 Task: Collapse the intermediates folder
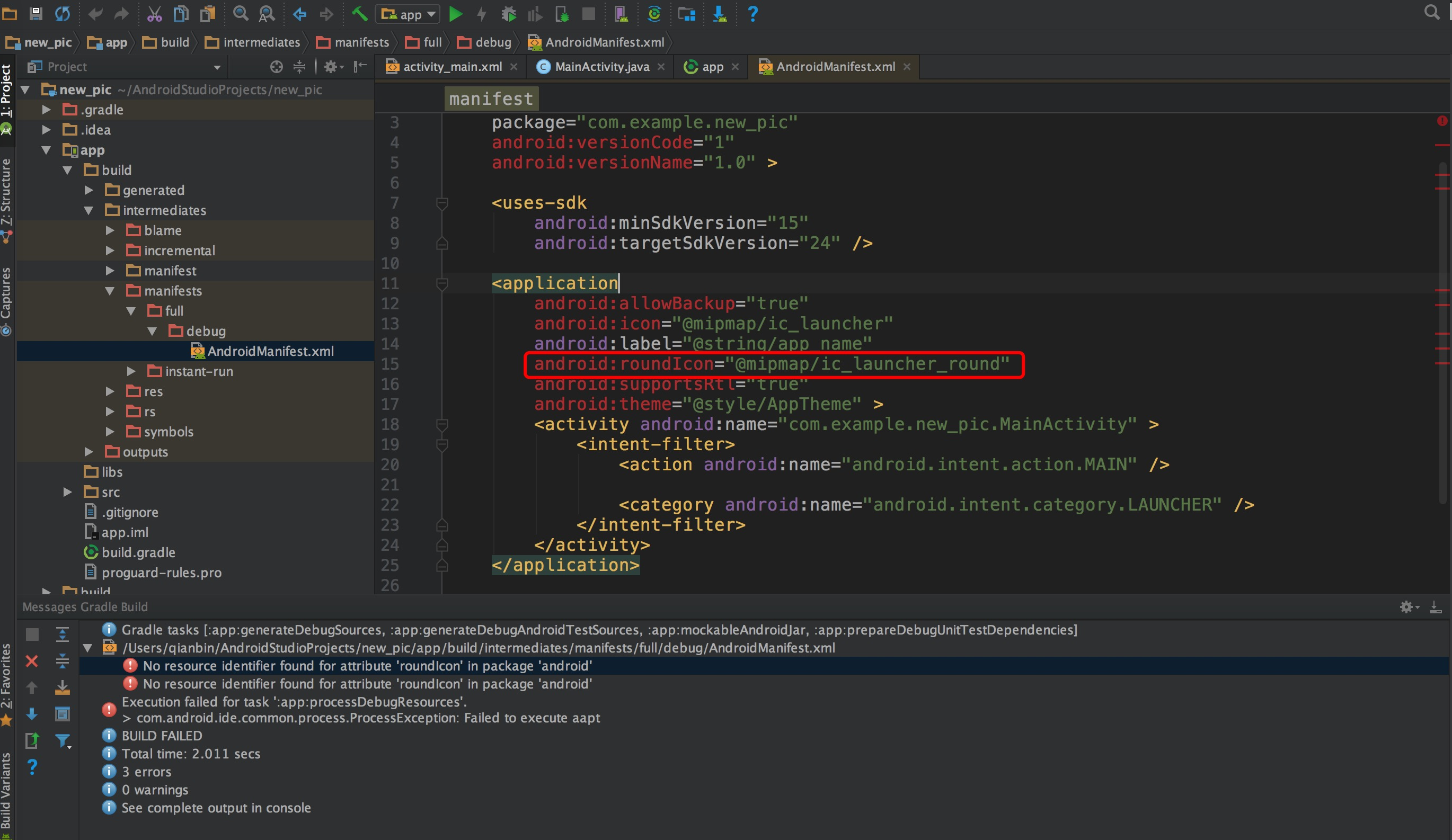tap(90, 210)
